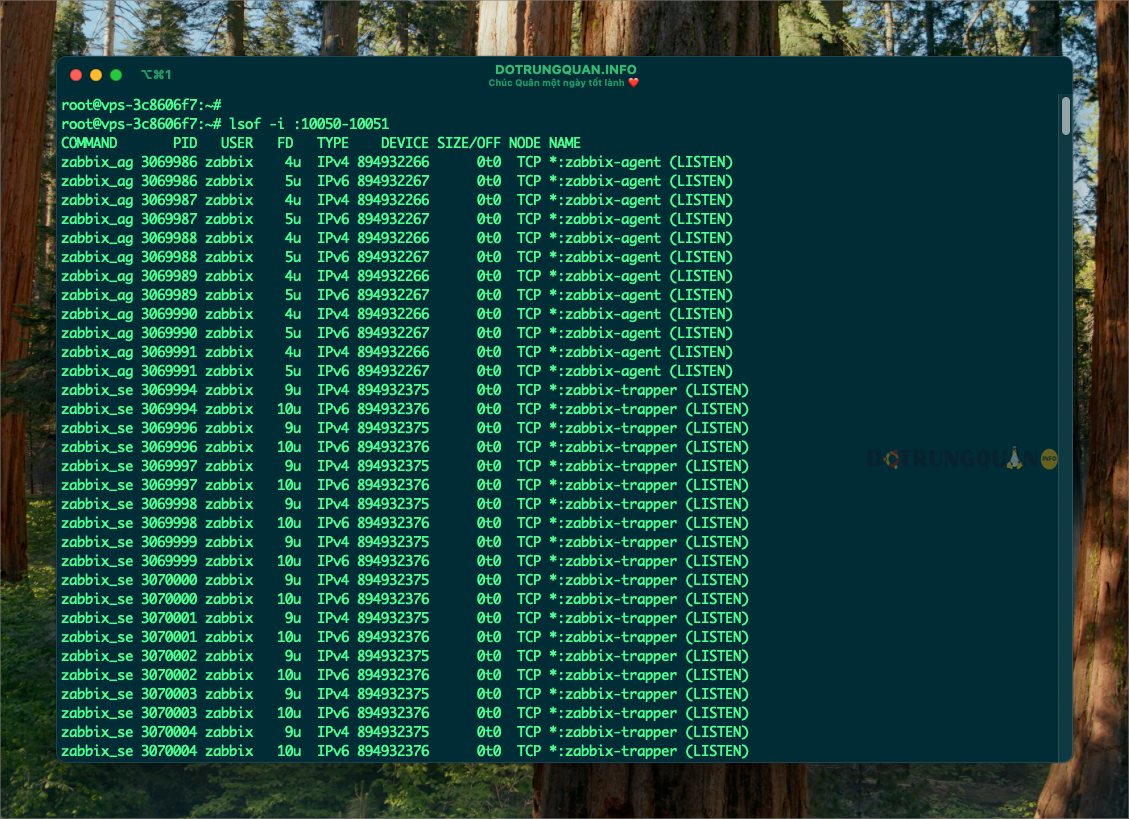Click zabbix_se in PID 3069994's 9u row
Image resolution: width=1129 pixels, height=819 pixels.
97,390
